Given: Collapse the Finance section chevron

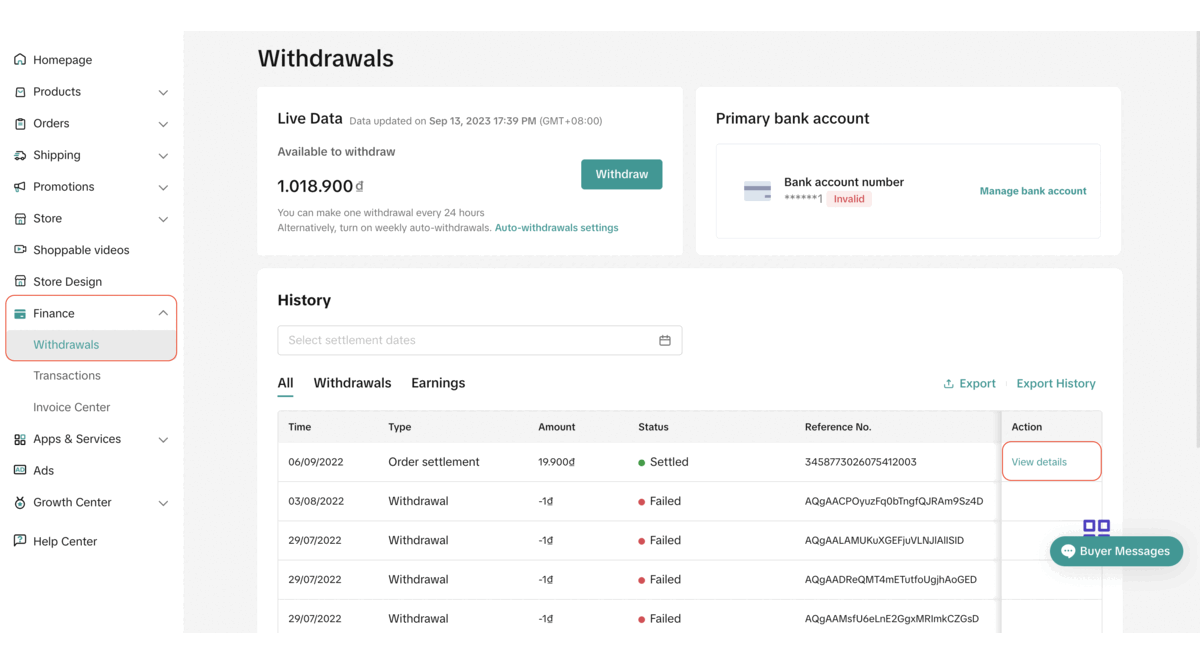Looking at the screenshot, I should pyautogui.click(x=163, y=313).
